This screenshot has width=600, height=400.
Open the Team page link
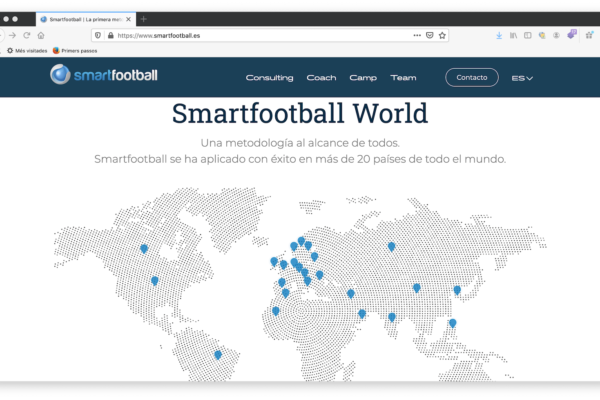tap(403, 78)
